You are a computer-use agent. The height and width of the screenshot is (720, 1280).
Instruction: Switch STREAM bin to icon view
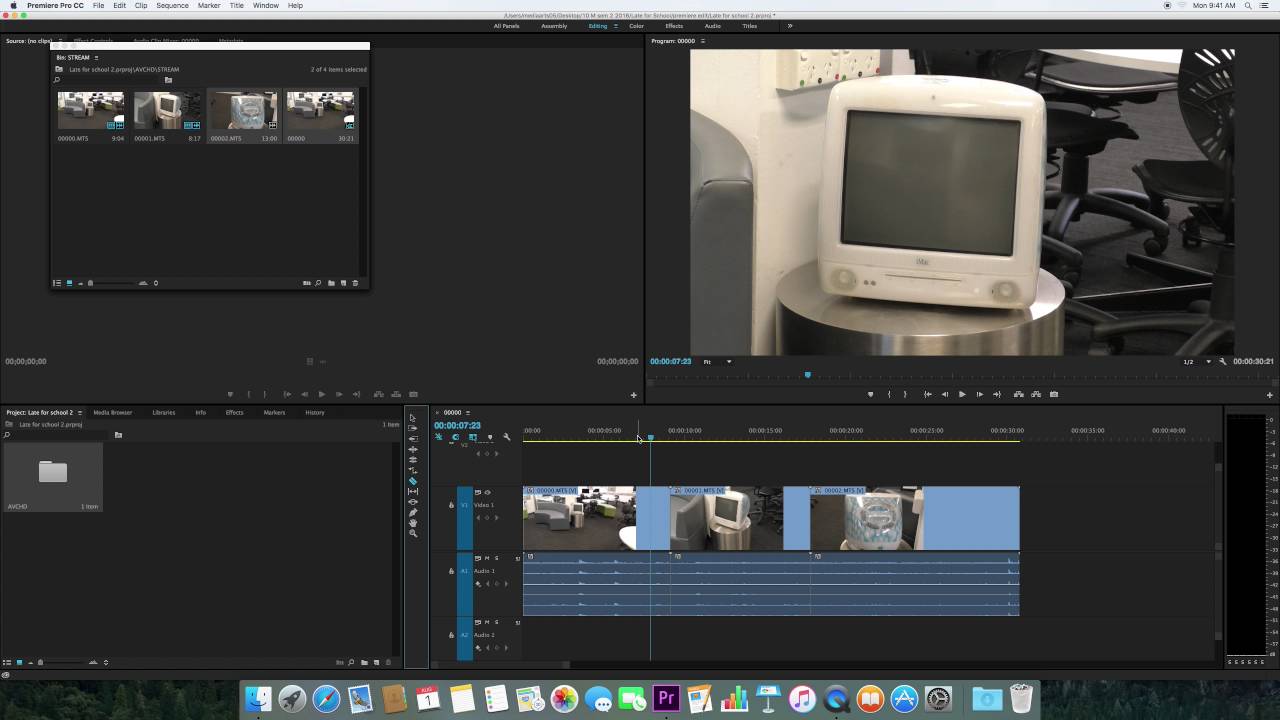click(69, 283)
